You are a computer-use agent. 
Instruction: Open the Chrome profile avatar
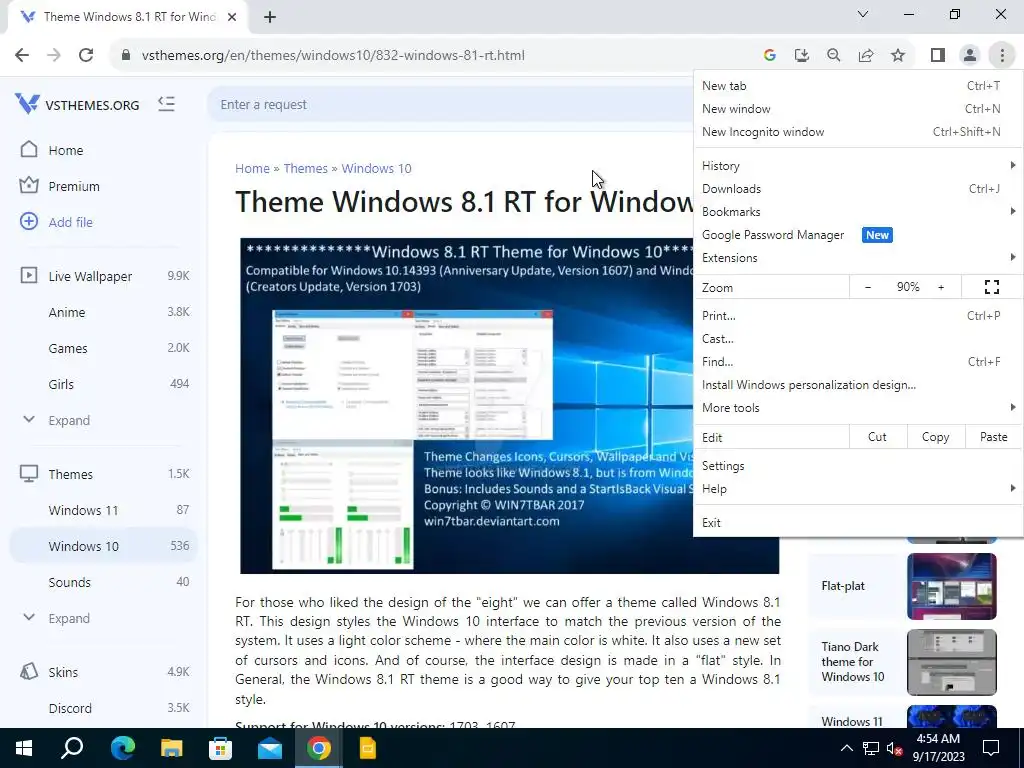(970, 56)
